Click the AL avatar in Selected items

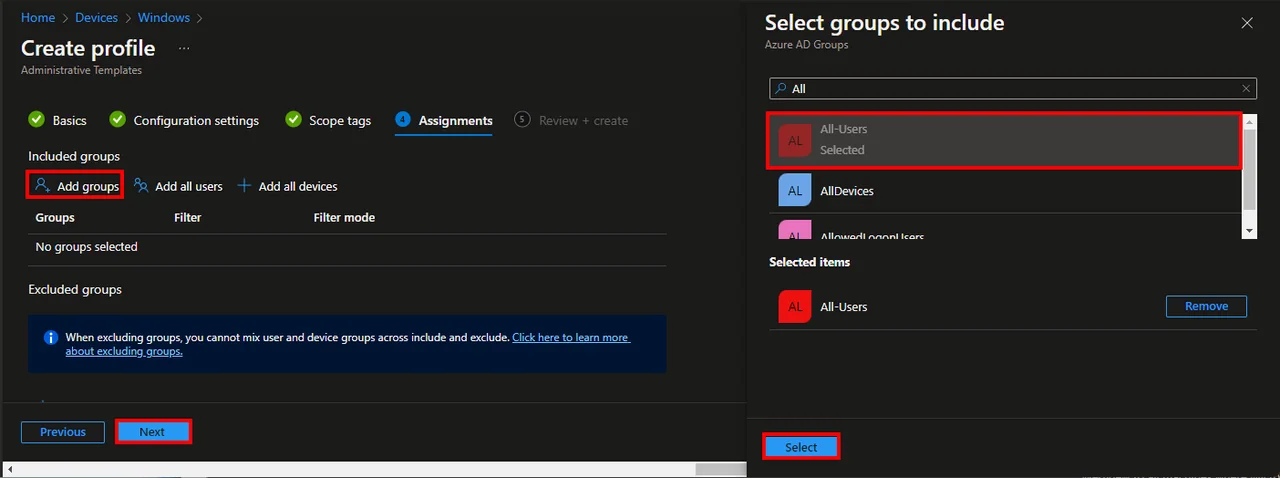click(794, 307)
